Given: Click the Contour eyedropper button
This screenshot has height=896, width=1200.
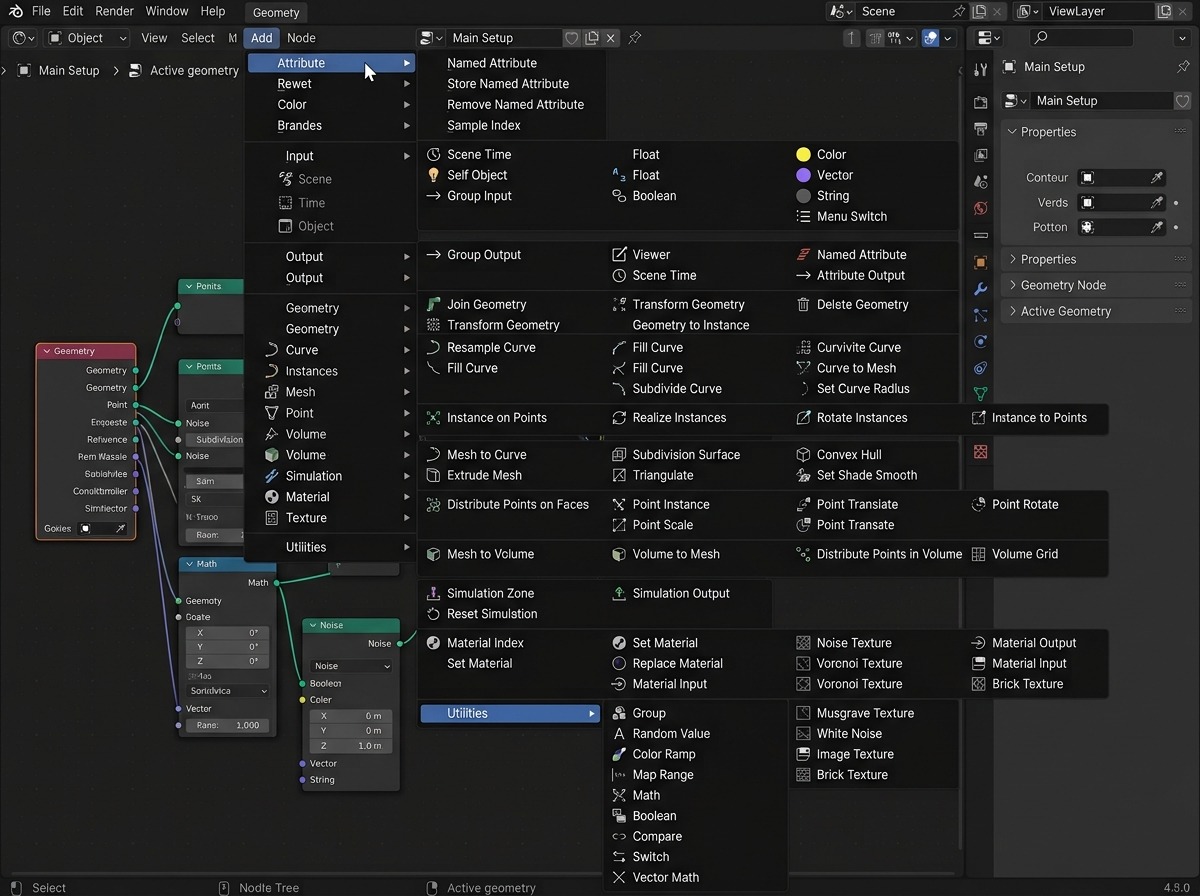Looking at the screenshot, I should [1157, 177].
